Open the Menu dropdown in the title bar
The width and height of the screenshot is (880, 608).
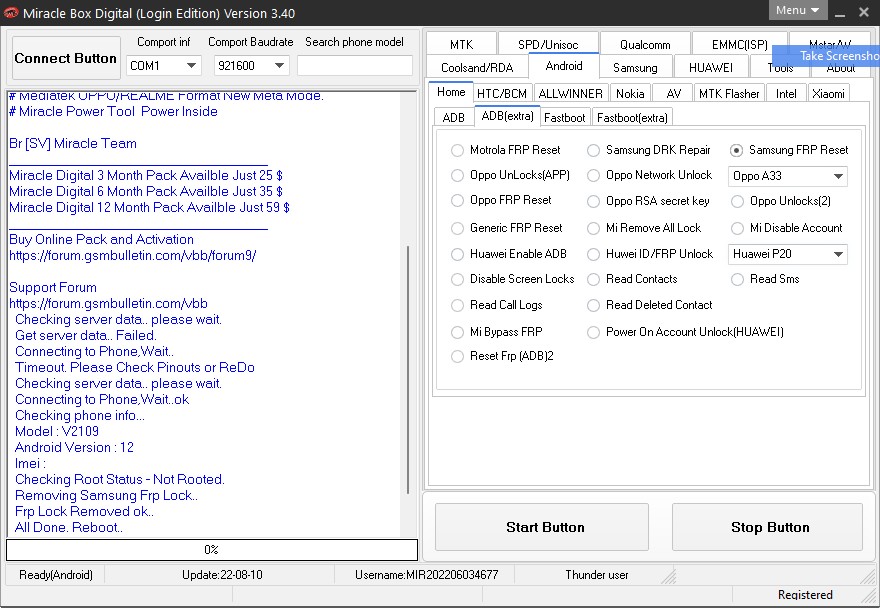tap(798, 10)
